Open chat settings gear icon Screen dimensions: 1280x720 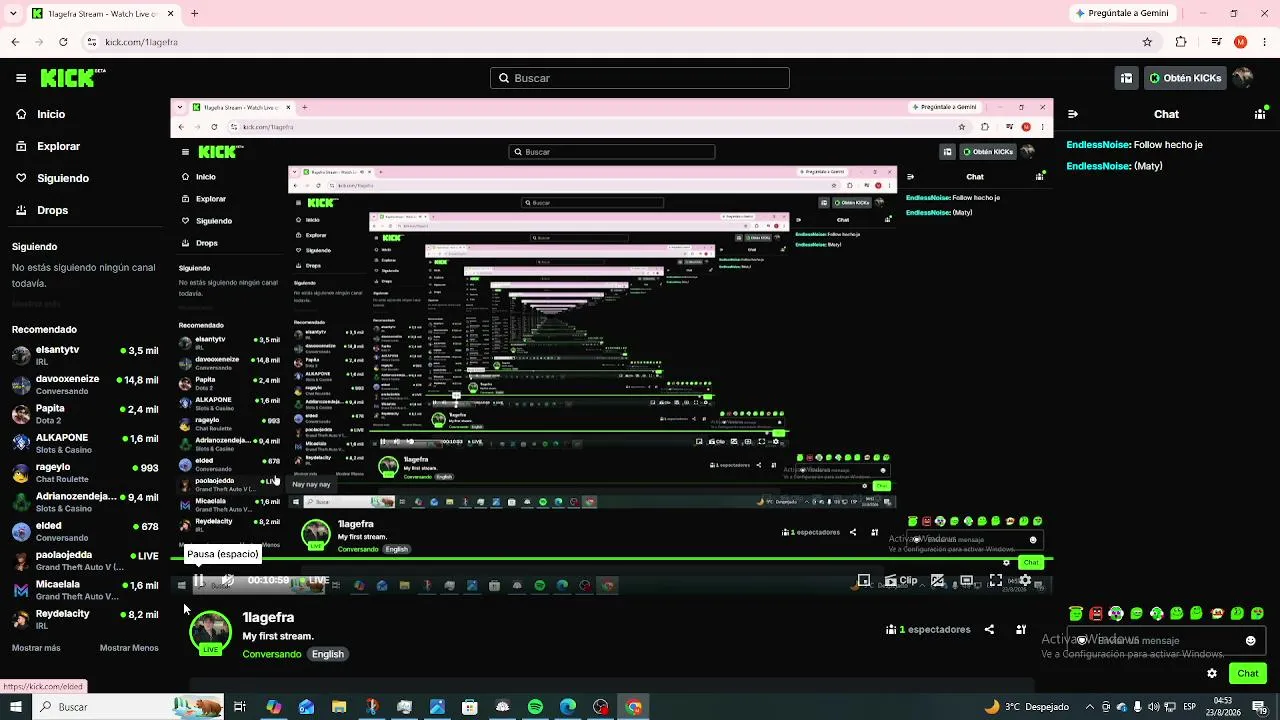click(1212, 673)
